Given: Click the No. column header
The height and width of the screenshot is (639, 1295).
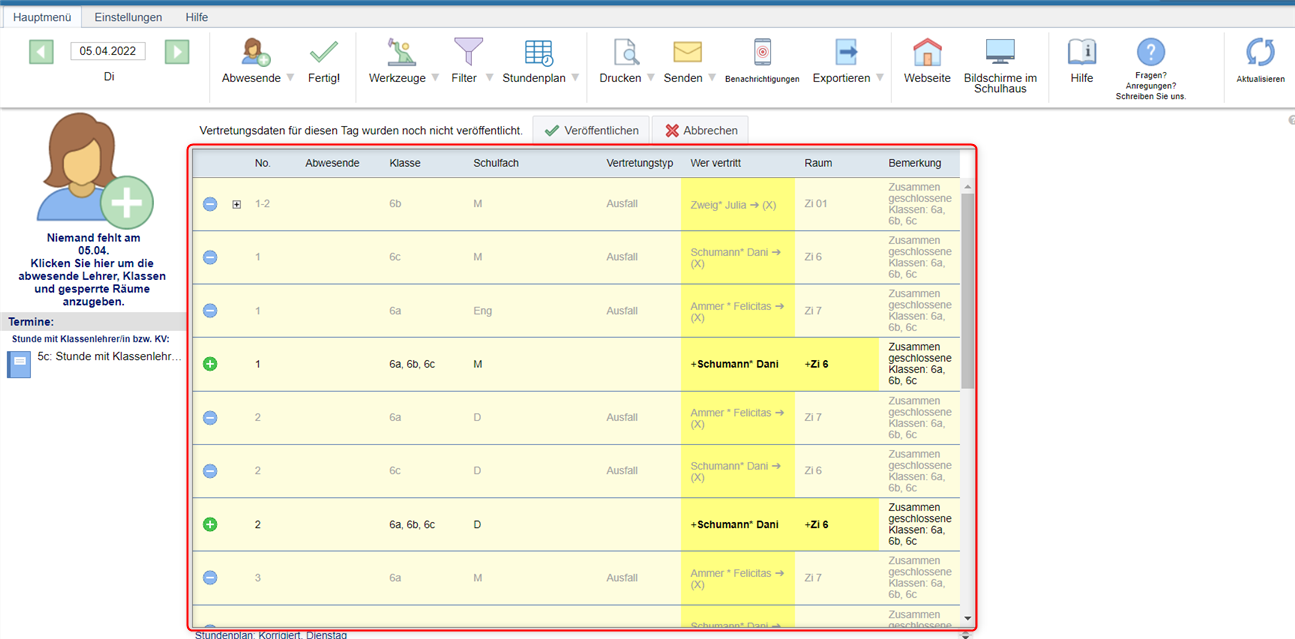Looking at the screenshot, I should pos(263,163).
